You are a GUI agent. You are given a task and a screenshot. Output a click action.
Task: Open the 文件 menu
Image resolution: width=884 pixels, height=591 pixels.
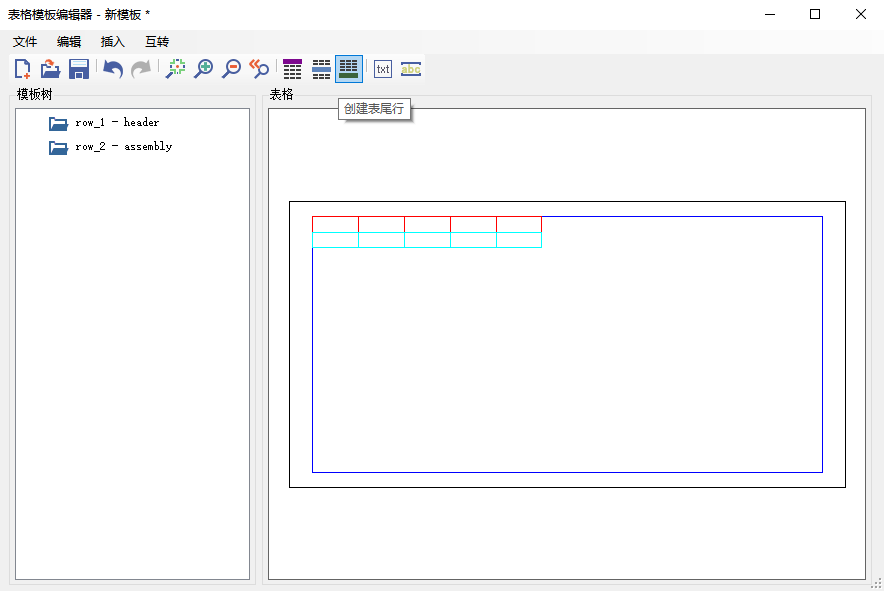(25, 42)
